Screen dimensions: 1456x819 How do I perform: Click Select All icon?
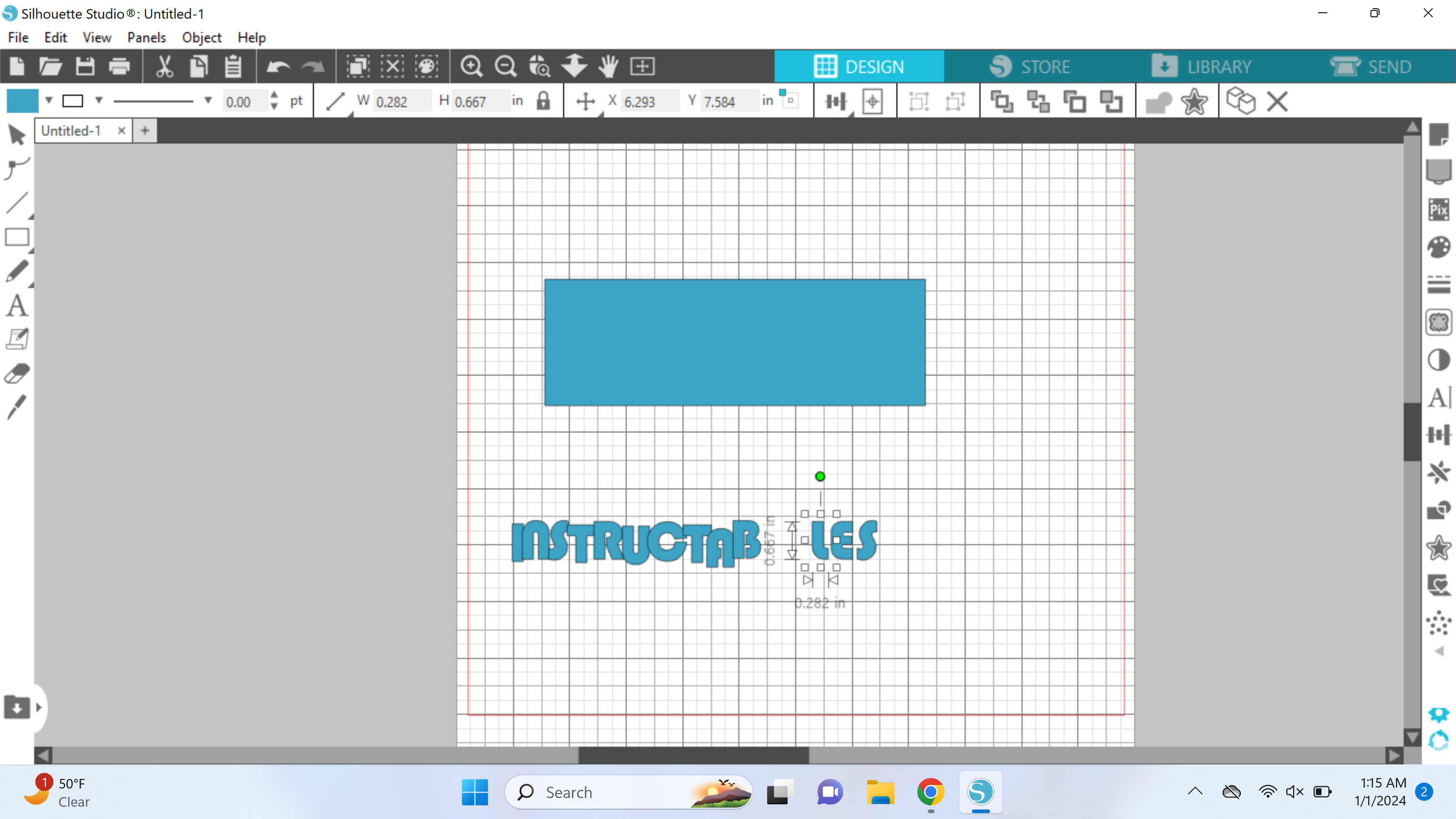point(358,67)
